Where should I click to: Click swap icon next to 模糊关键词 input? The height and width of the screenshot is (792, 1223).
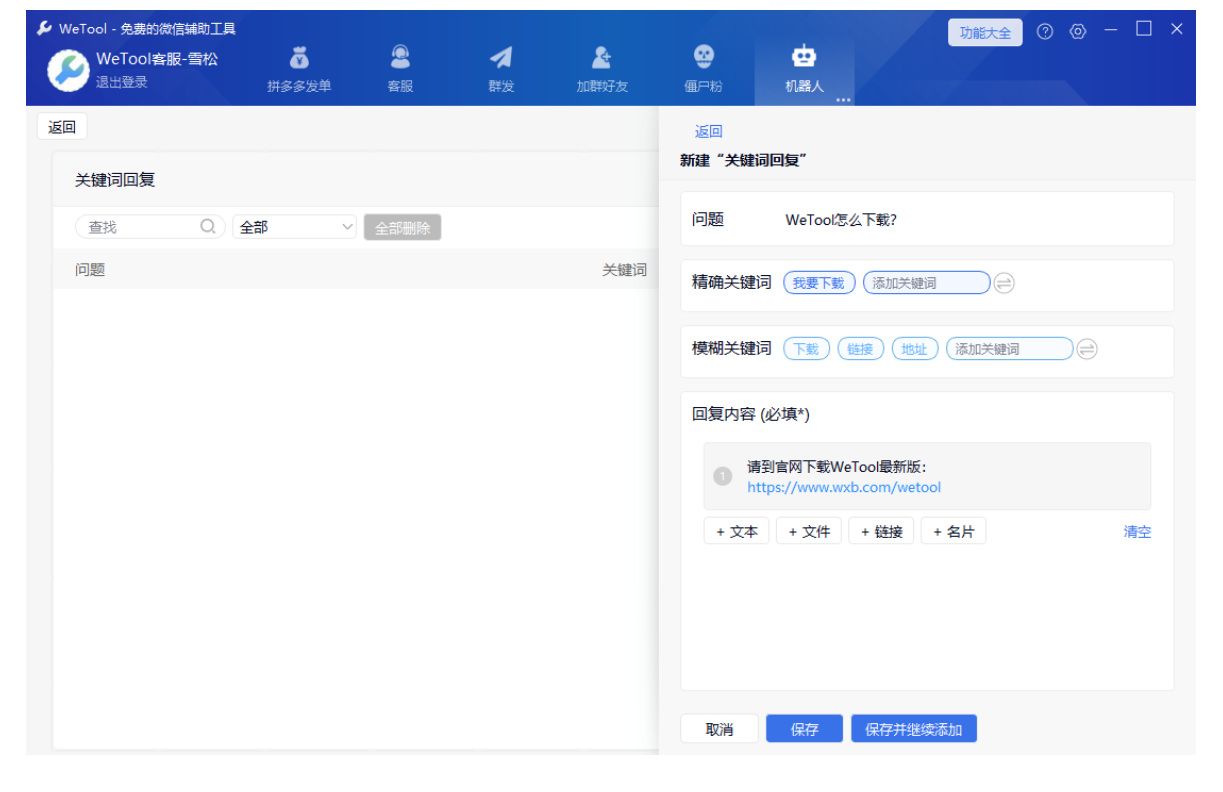tap(1087, 349)
